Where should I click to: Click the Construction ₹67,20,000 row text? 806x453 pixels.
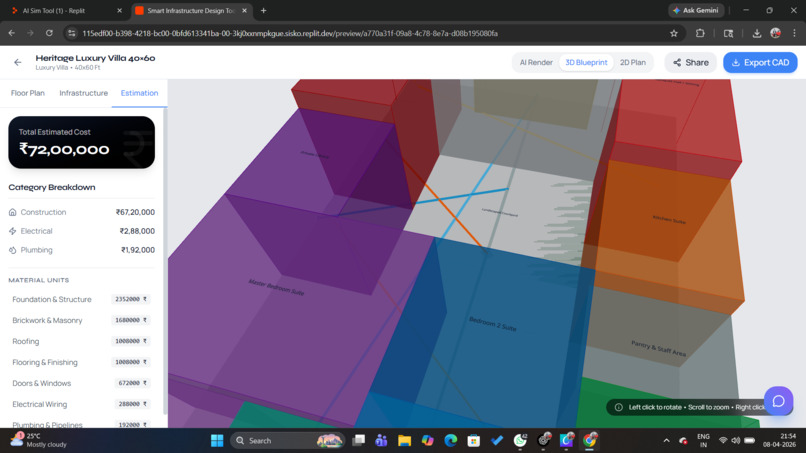click(81, 212)
